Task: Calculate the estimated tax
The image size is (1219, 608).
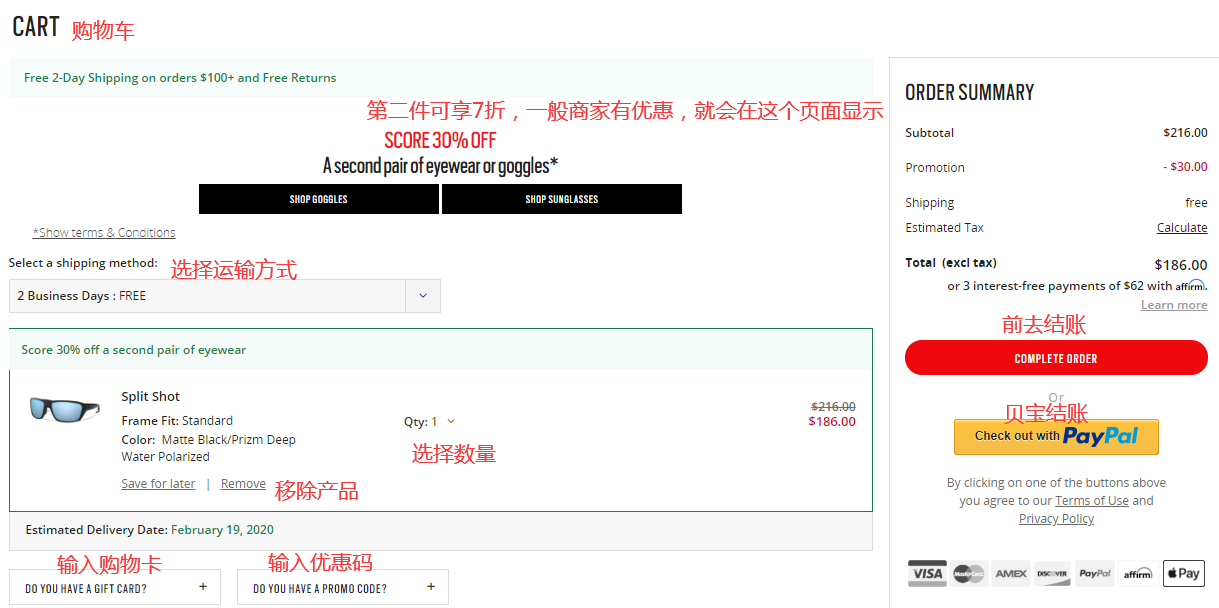Action: (1181, 228)
